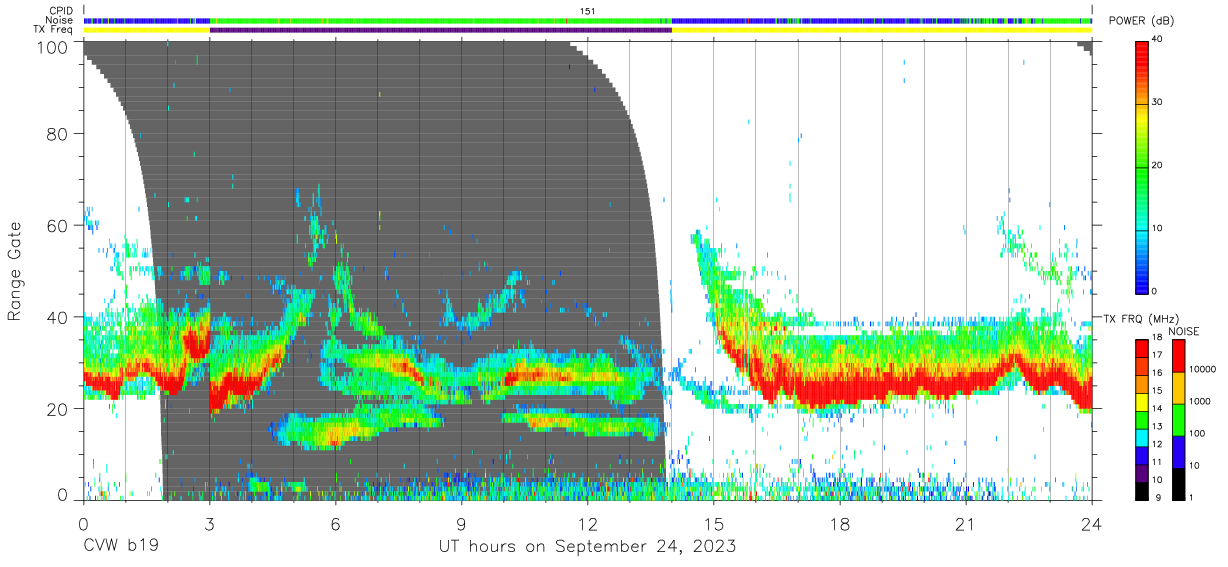Click the x-axis tick label '15'
The image size is (1228, 567).
(x=714, y=525)
